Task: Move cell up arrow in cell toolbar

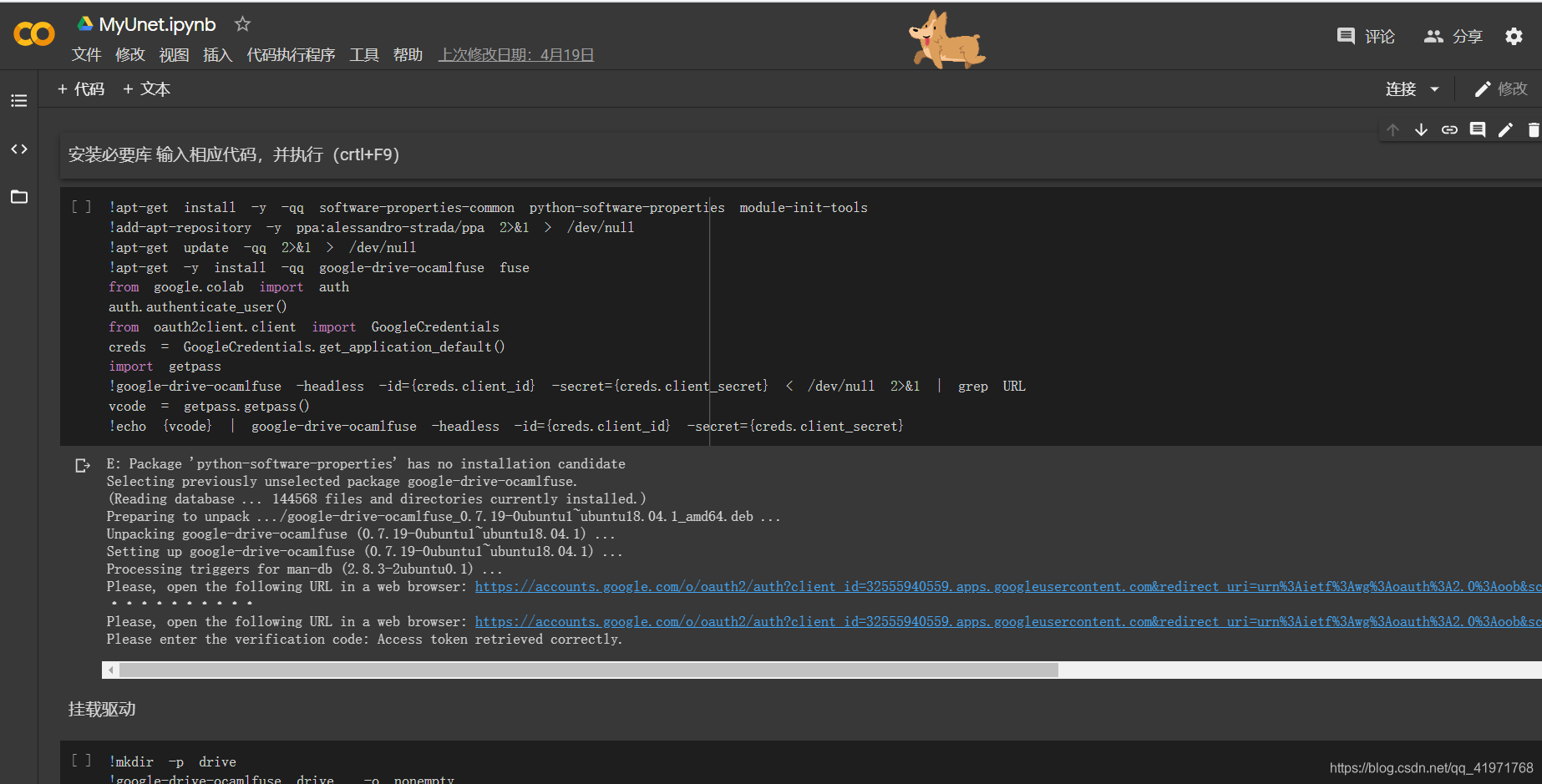Action: click(1392, 129)
